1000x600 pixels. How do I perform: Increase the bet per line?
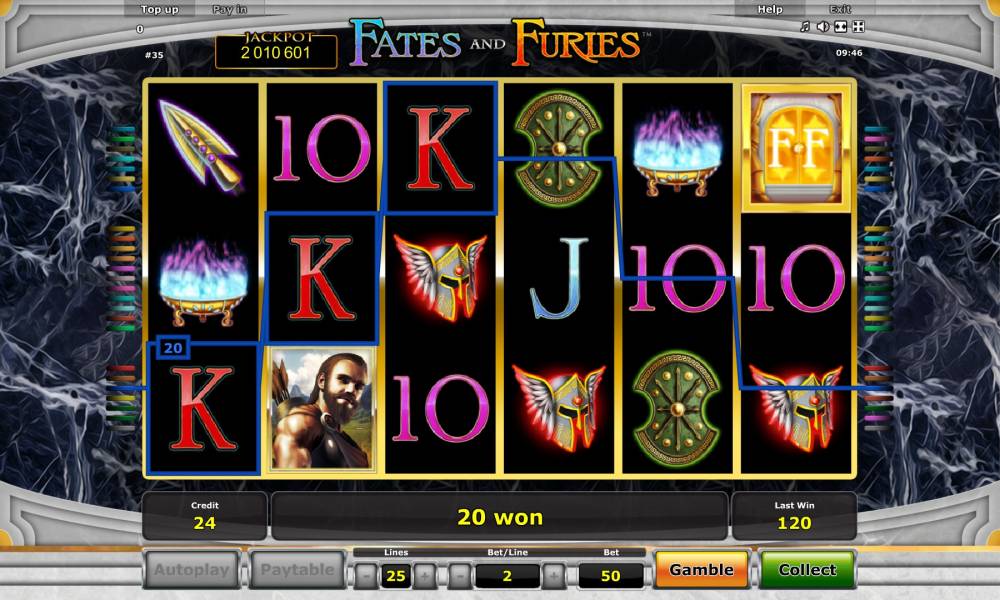[554, 576]
